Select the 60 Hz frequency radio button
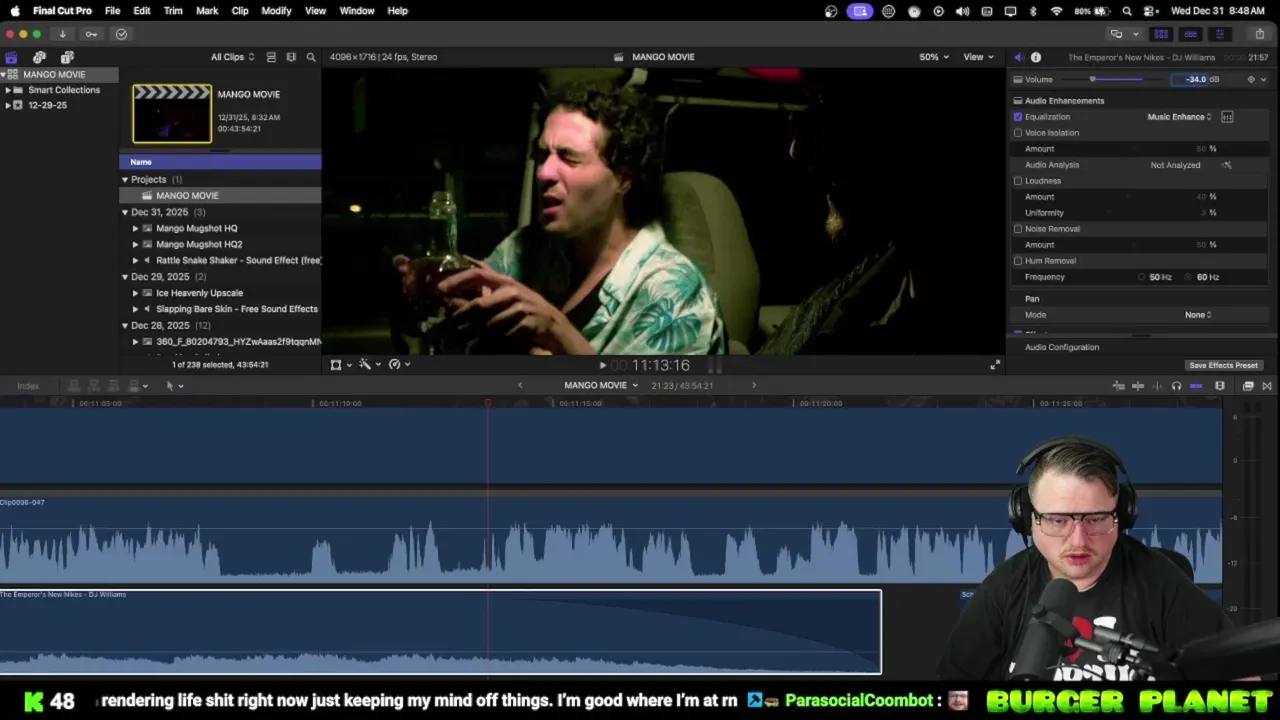The image size is (1280, 720). [x=1189, y=277]
